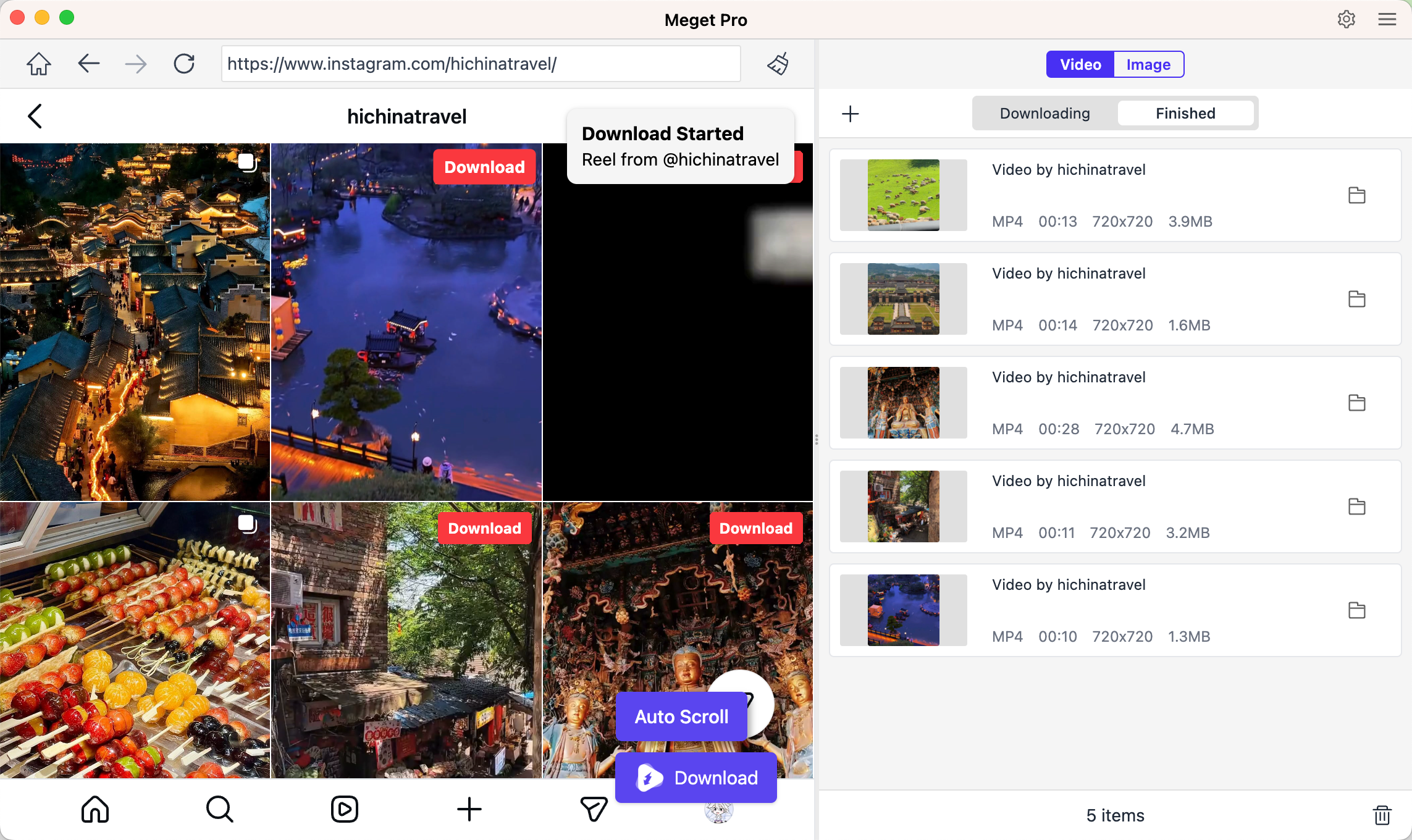Click the hichinatravel profile title

pyautogui.click(x=407, y=116)
